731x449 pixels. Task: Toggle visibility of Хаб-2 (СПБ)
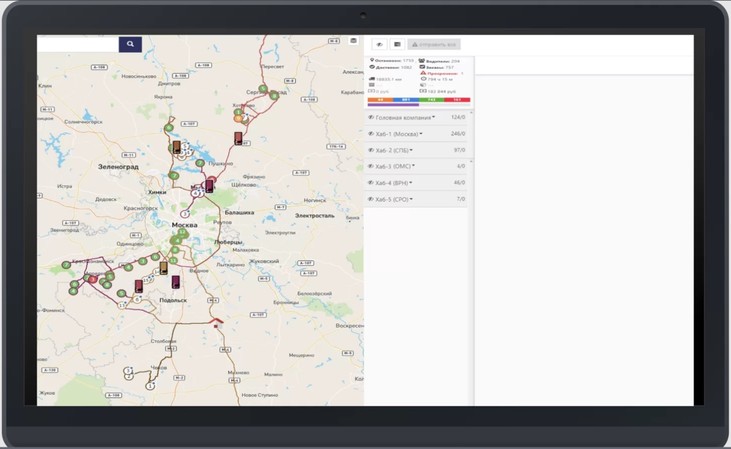pyautogui.click(x=371, y=150)
